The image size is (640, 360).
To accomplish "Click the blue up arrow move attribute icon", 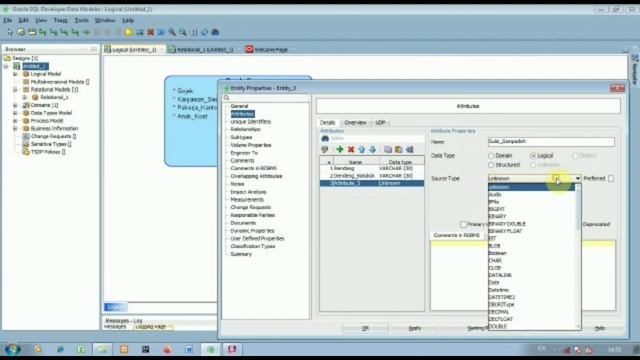I will 362,149.
